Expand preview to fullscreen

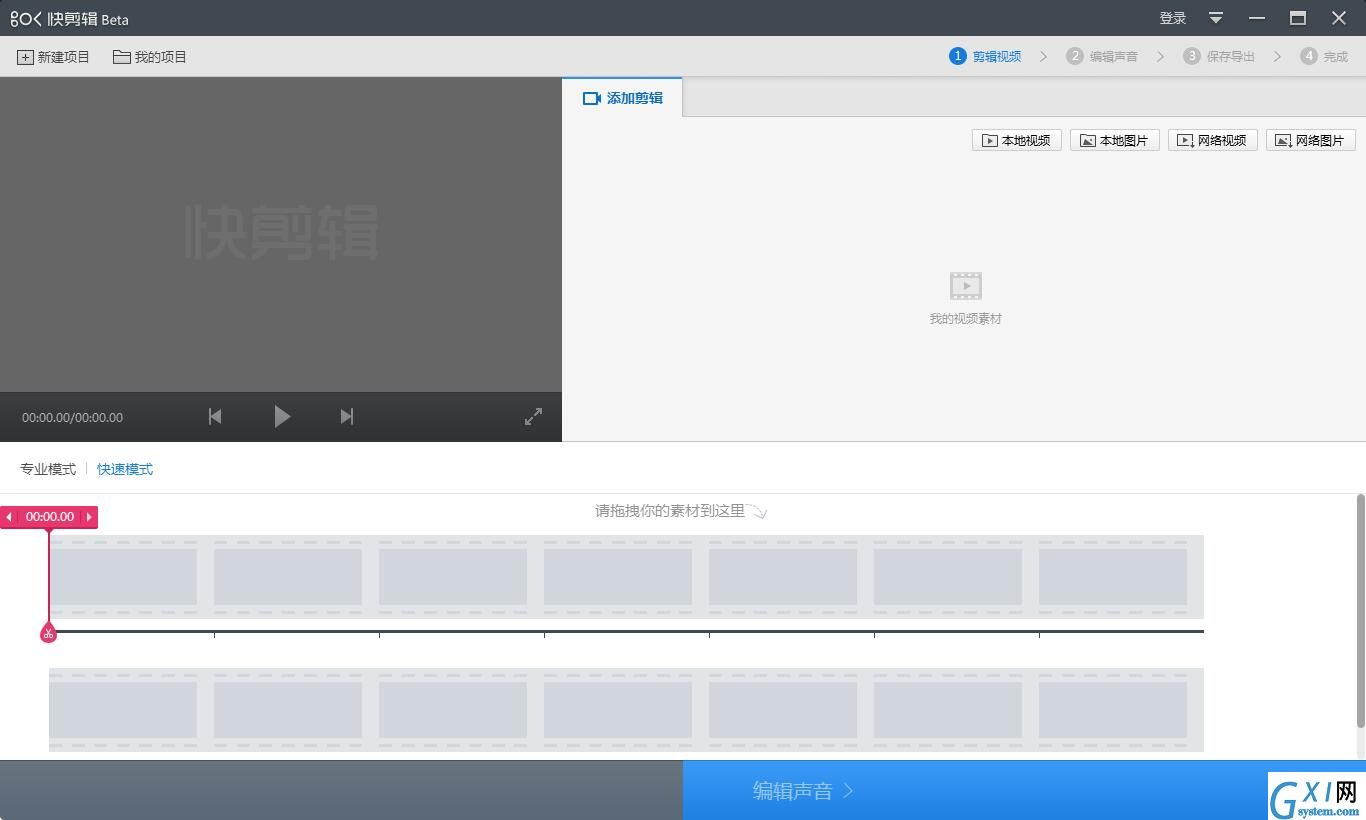(534, 417)
